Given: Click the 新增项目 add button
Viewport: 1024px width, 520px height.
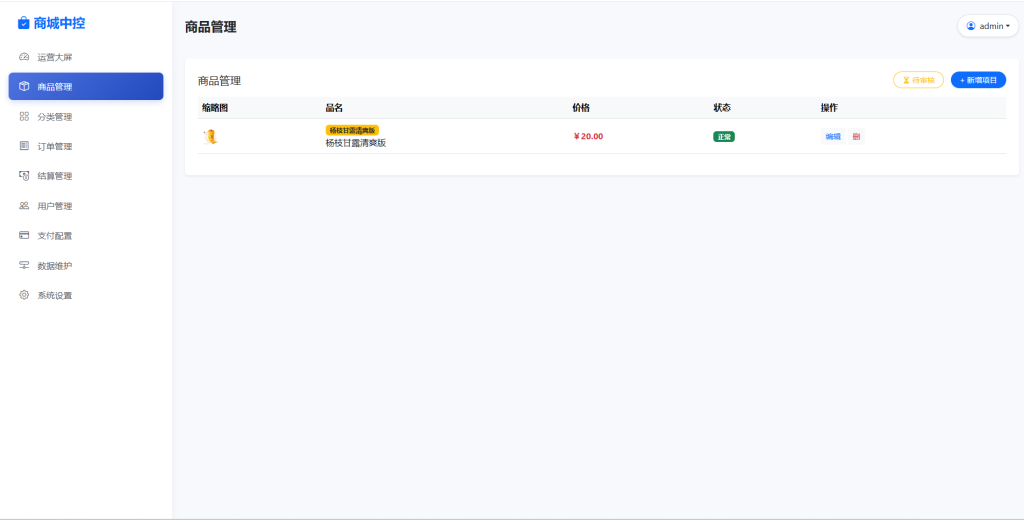Looking at the screenshot, I should click(978, 80).
